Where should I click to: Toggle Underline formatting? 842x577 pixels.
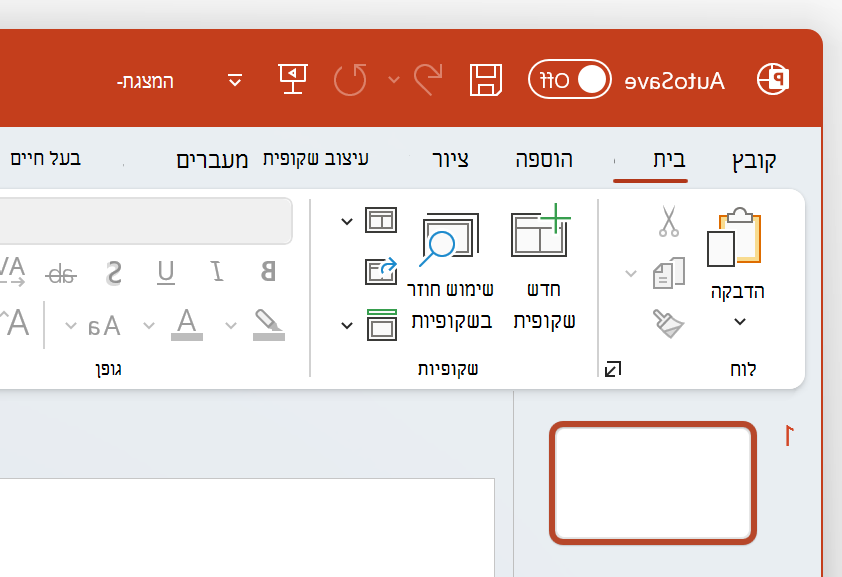click(x=166, y=272)
